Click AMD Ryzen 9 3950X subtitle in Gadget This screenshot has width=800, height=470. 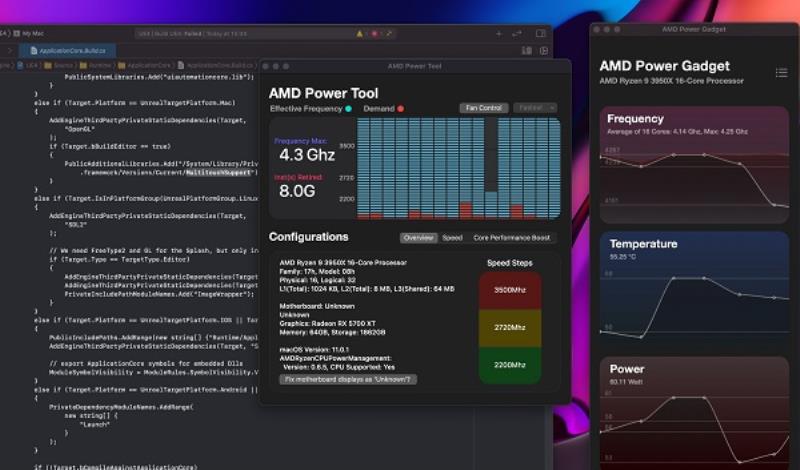click(671, 81)
